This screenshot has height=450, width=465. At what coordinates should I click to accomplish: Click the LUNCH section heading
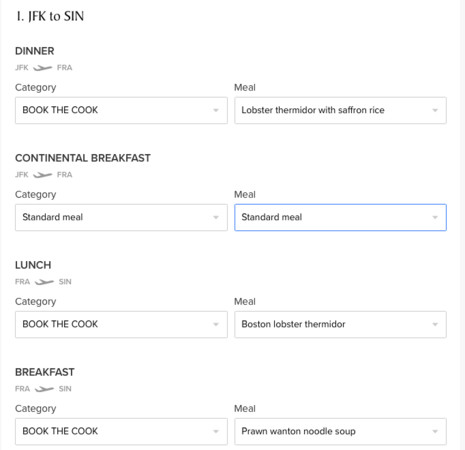pyautogui.click(x=33, y=265)
